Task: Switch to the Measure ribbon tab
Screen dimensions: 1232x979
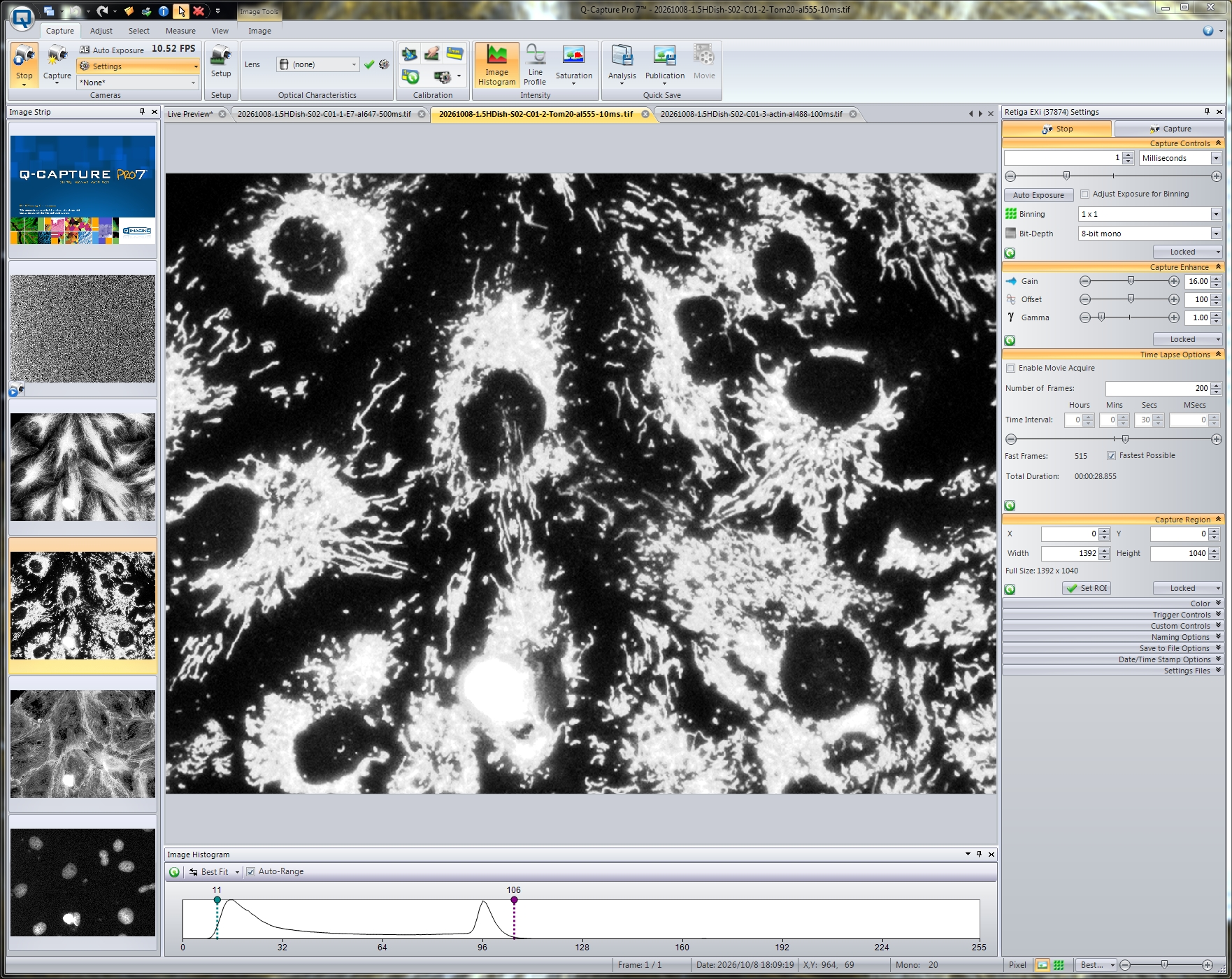Action: [x=180, y=31]
